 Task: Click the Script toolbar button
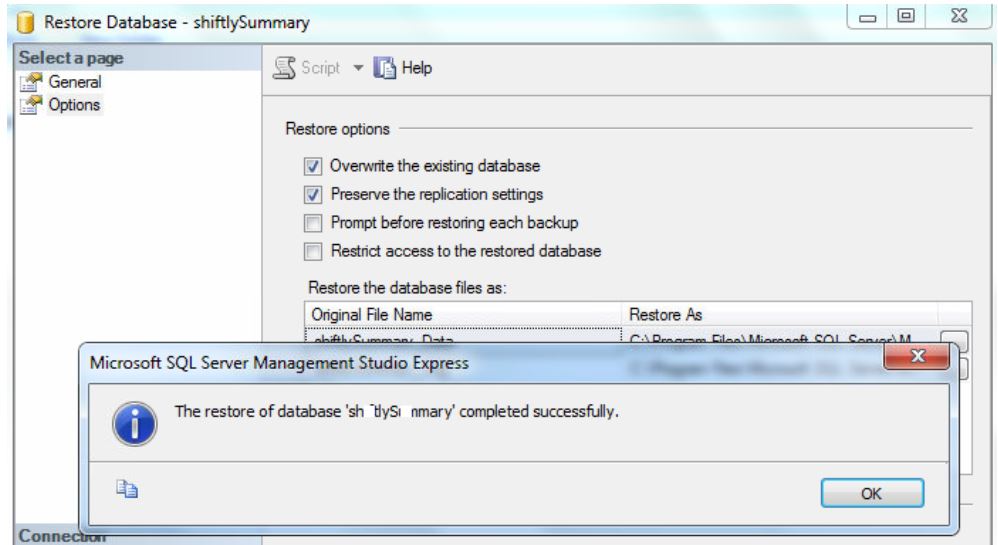(307, 67)
